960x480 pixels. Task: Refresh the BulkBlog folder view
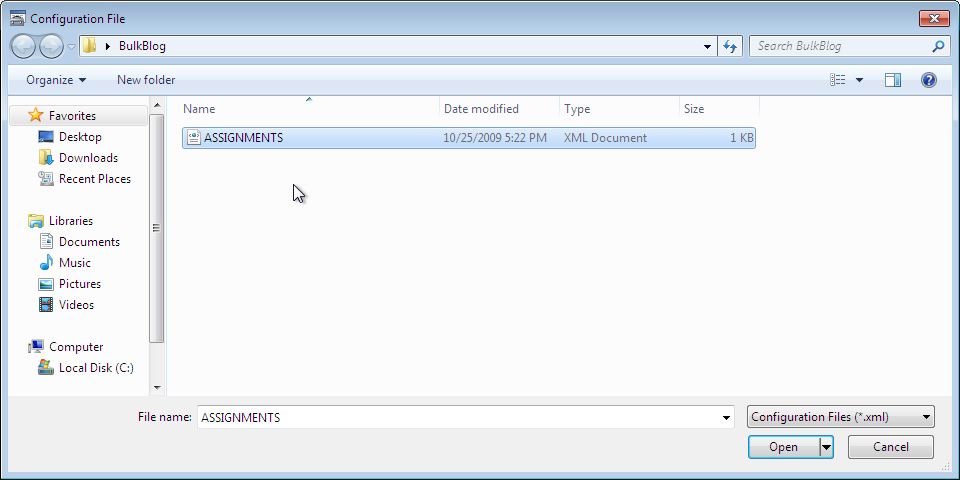[729, 46]
